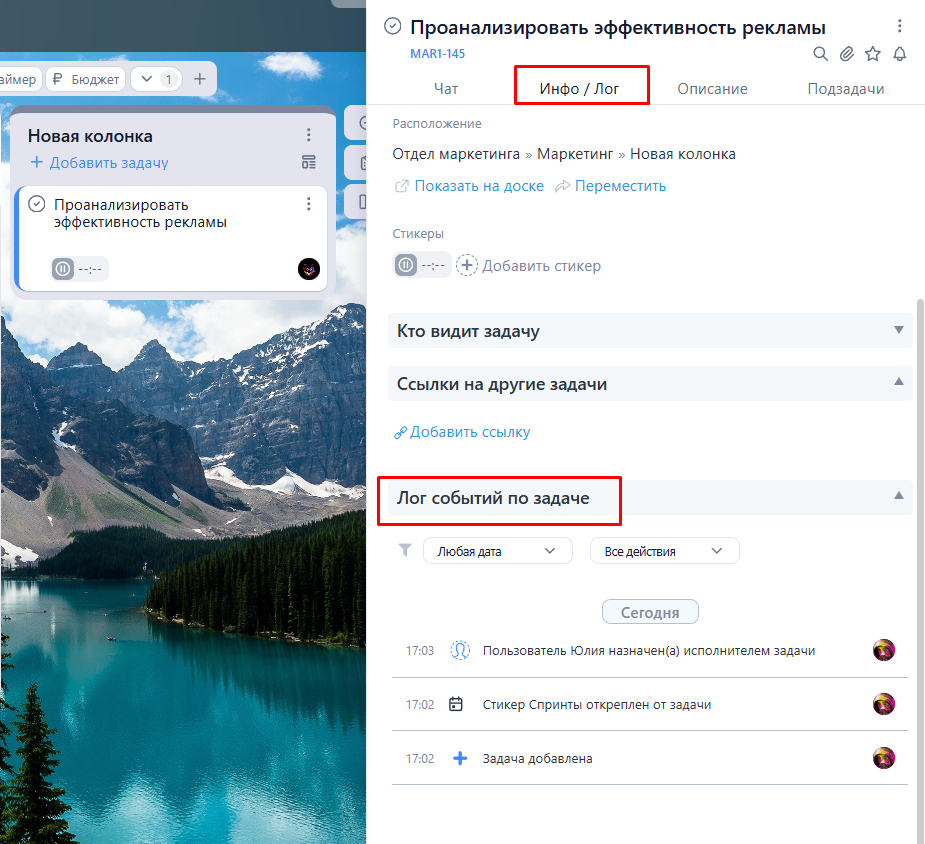Collapse the Ссылки на другие задачи section
This screenshot has height=844, width=925.
(x=650, y=384)
